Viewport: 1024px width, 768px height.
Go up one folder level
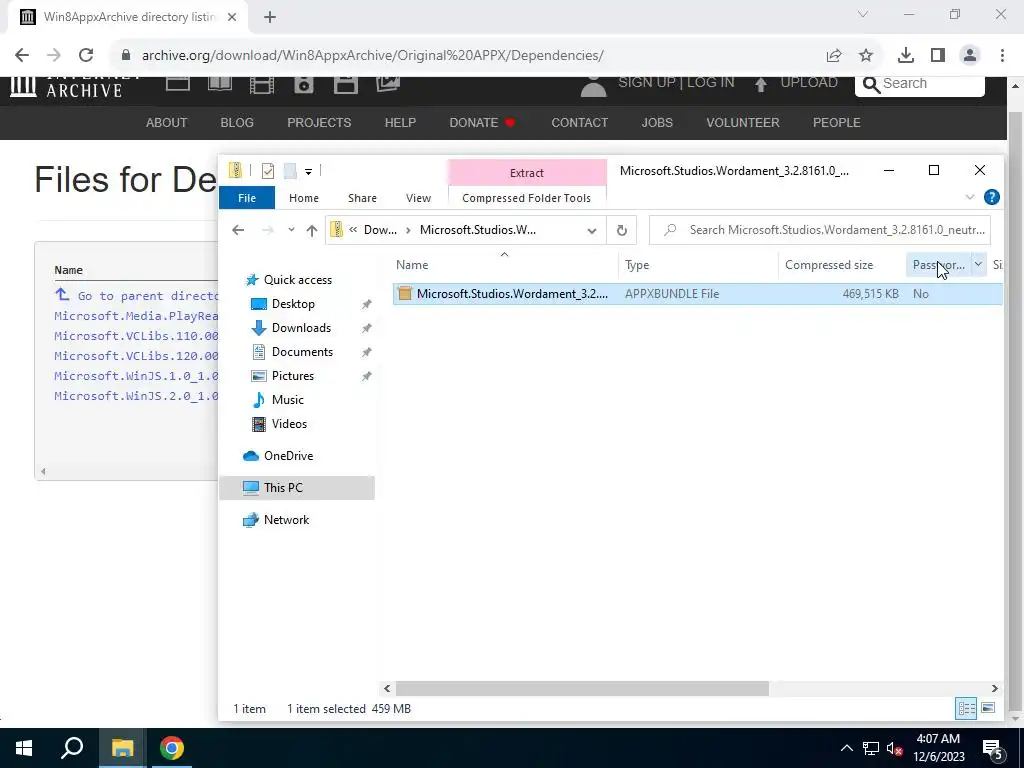312,230
